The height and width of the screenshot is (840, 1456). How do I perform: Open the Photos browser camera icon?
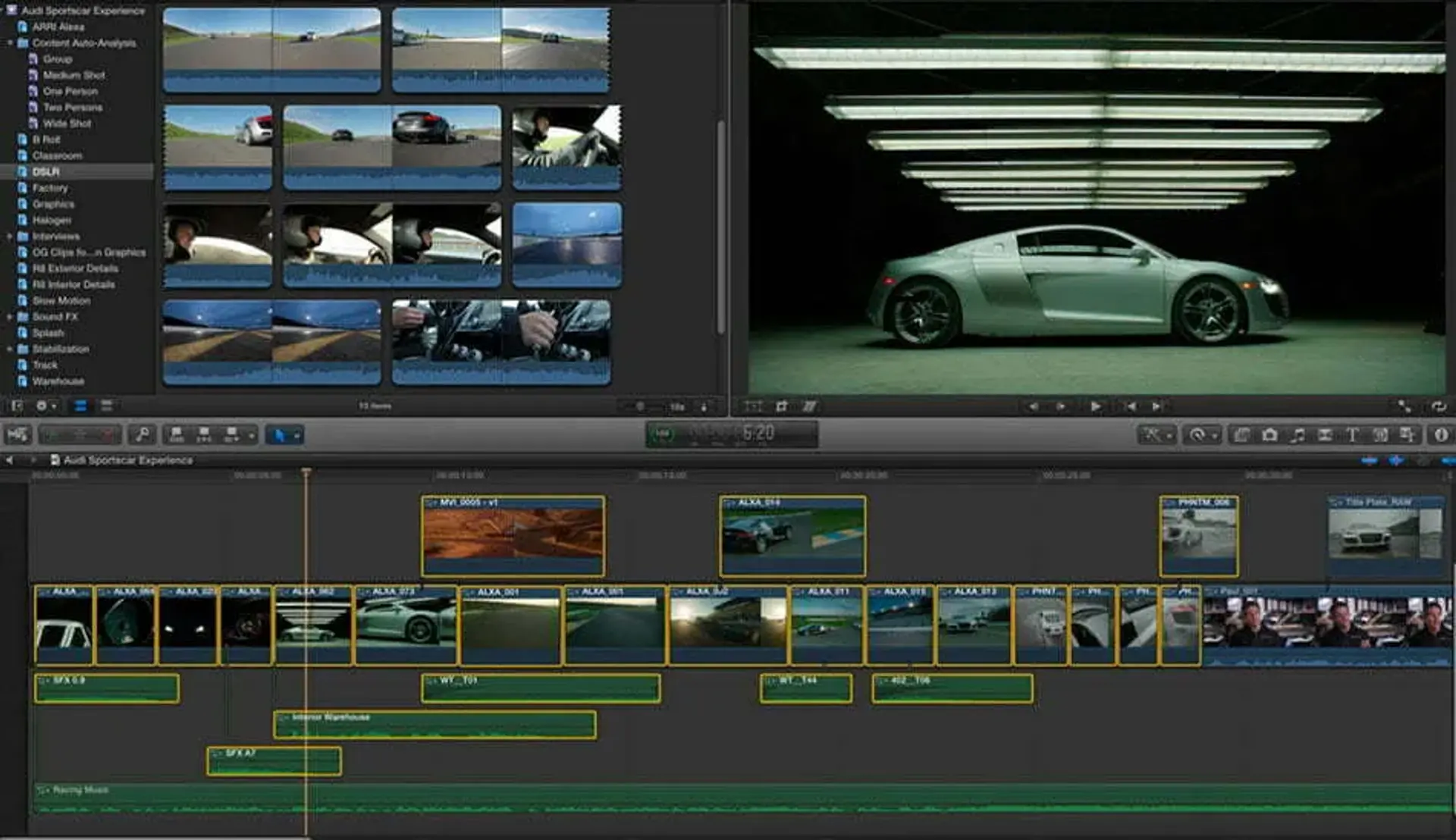[x=1269, y=434]
